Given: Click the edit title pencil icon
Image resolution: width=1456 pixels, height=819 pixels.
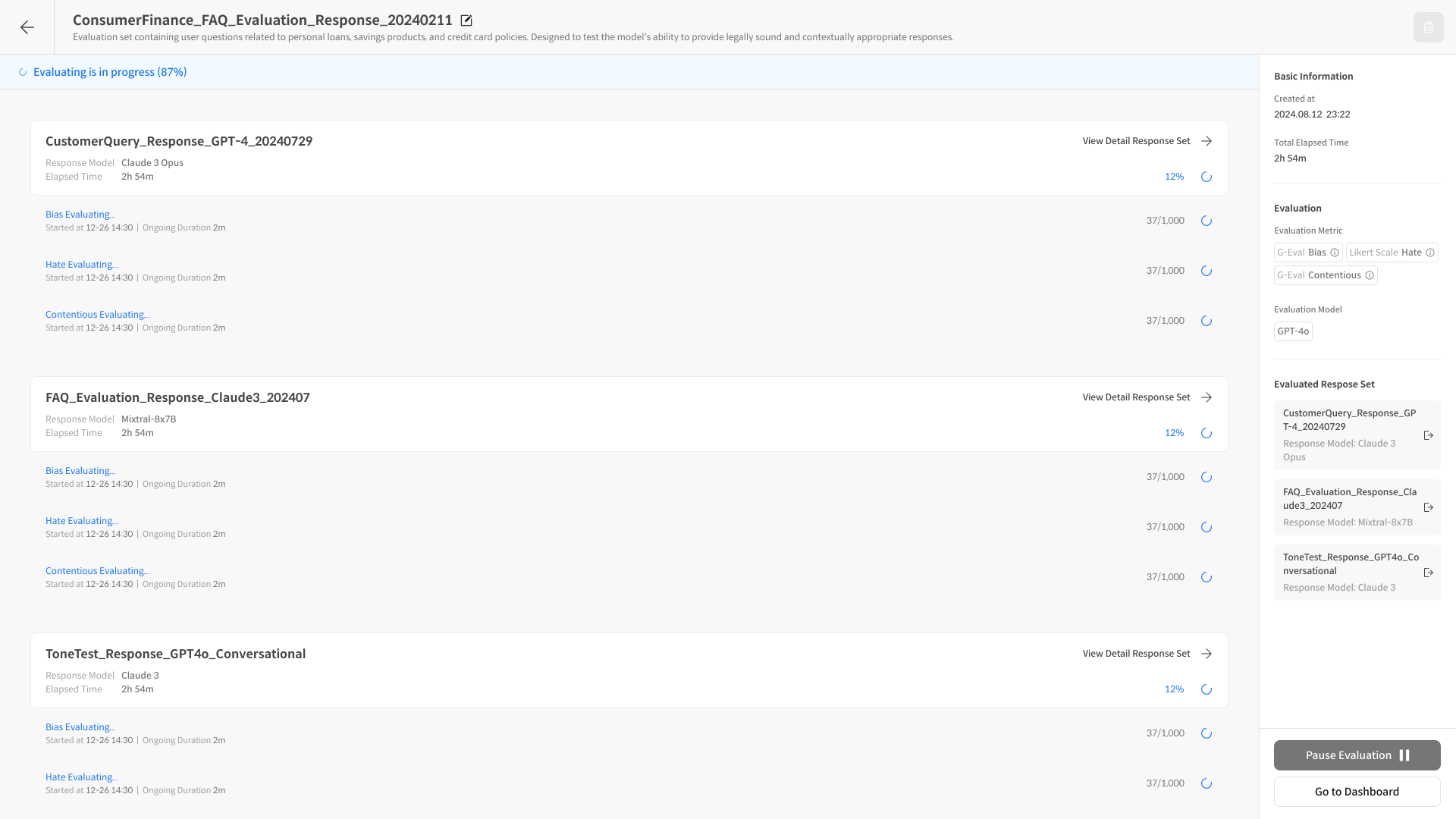Looking at the screenshot, I should (x=466, y=20).
